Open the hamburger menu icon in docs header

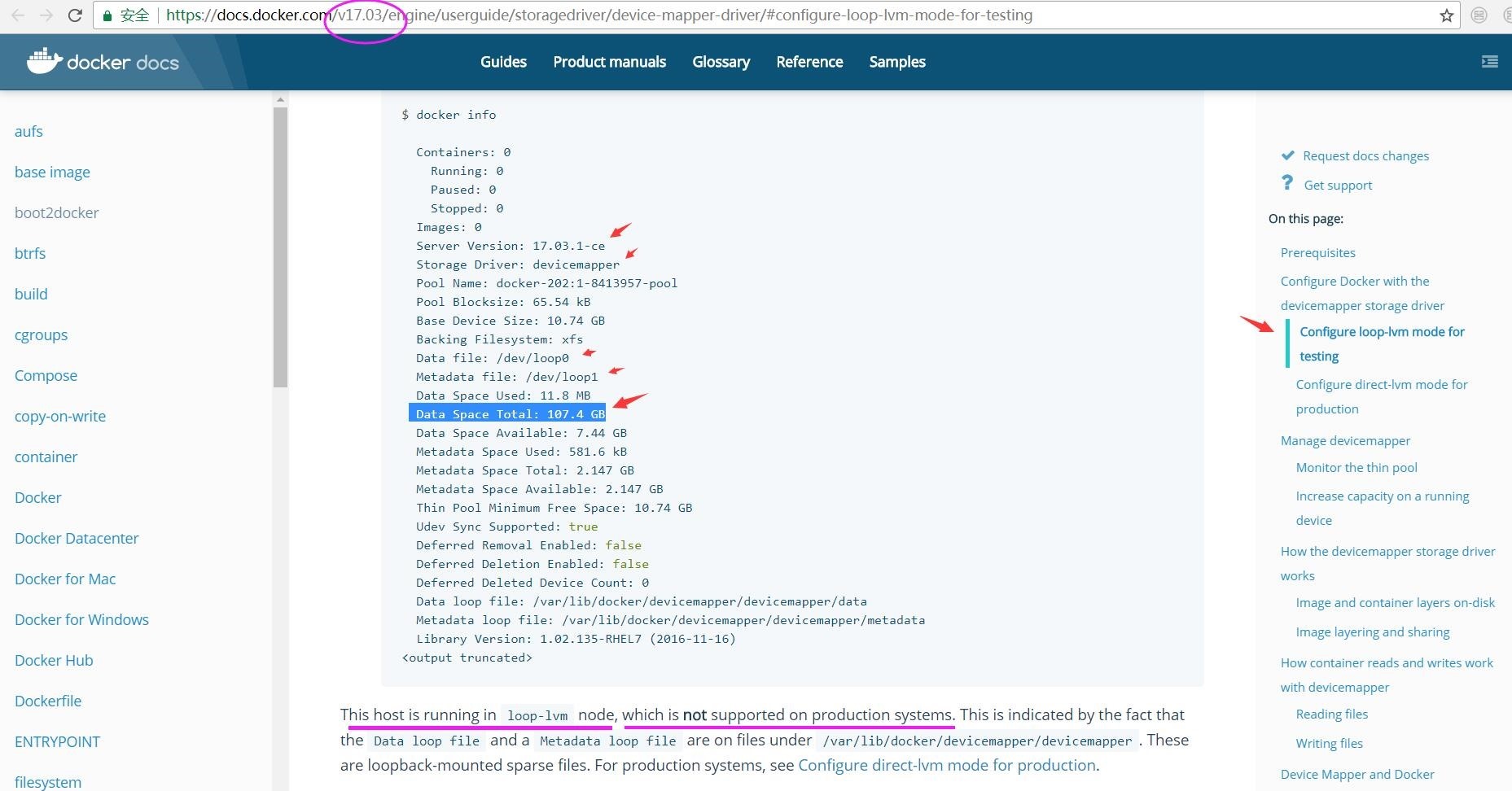[1489, 62]
